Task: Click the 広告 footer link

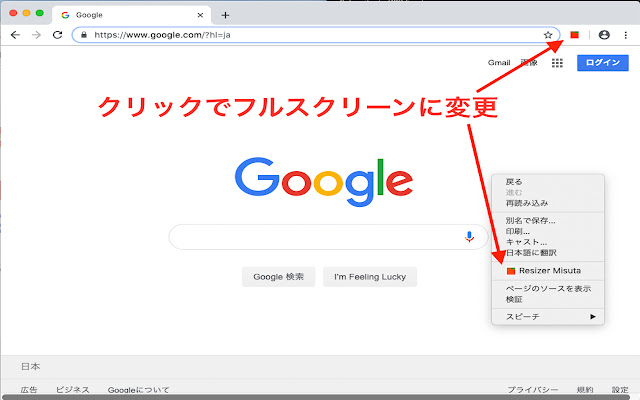Action: tap(29, 390)
